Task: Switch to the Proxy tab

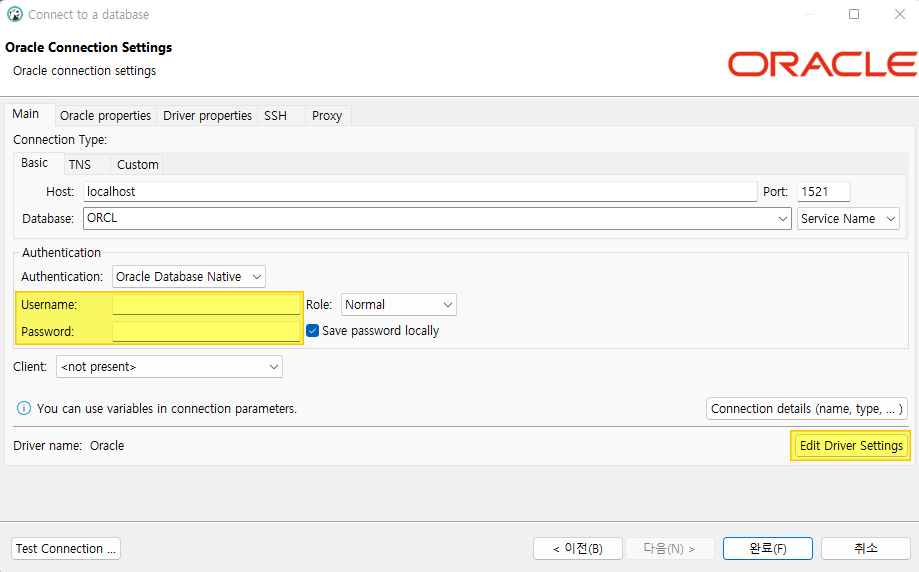Action: point(327,115)
